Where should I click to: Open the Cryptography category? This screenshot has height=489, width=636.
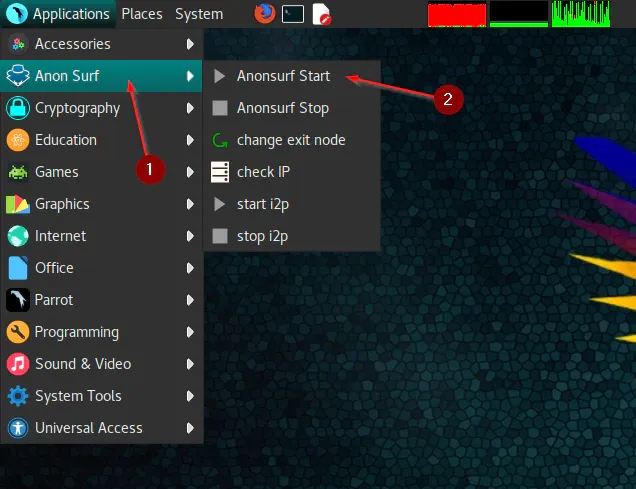(x=101, y=108)
